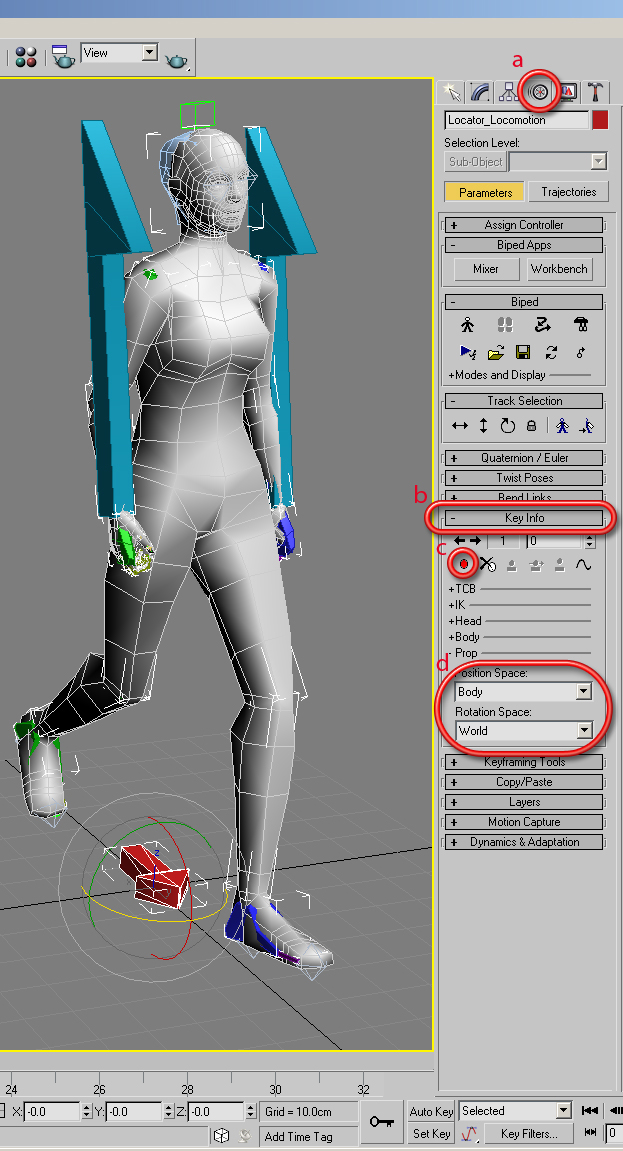Go to previous key arrow
Image resolution: width=623 pixels, height=1151 pixels.
pyautogui.click(x=459, y=541)
